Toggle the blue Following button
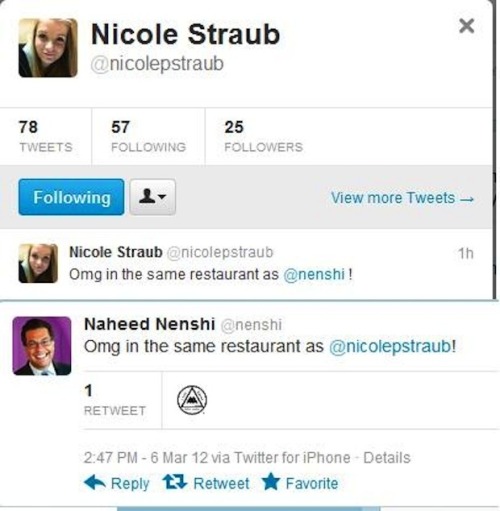The height and width of the screenshot is (511, 500). (x=71, y=197)
